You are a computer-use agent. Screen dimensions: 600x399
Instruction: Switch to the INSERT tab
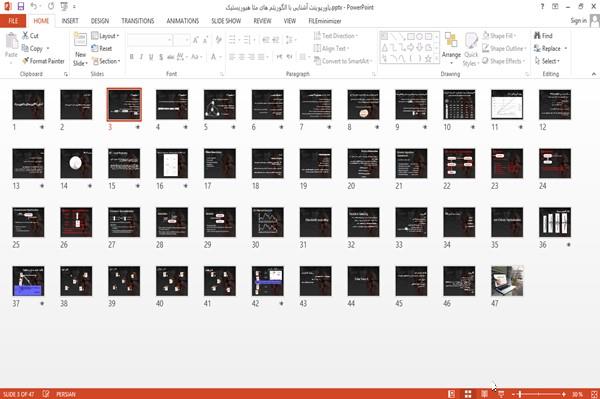click(x=70, y=21)
